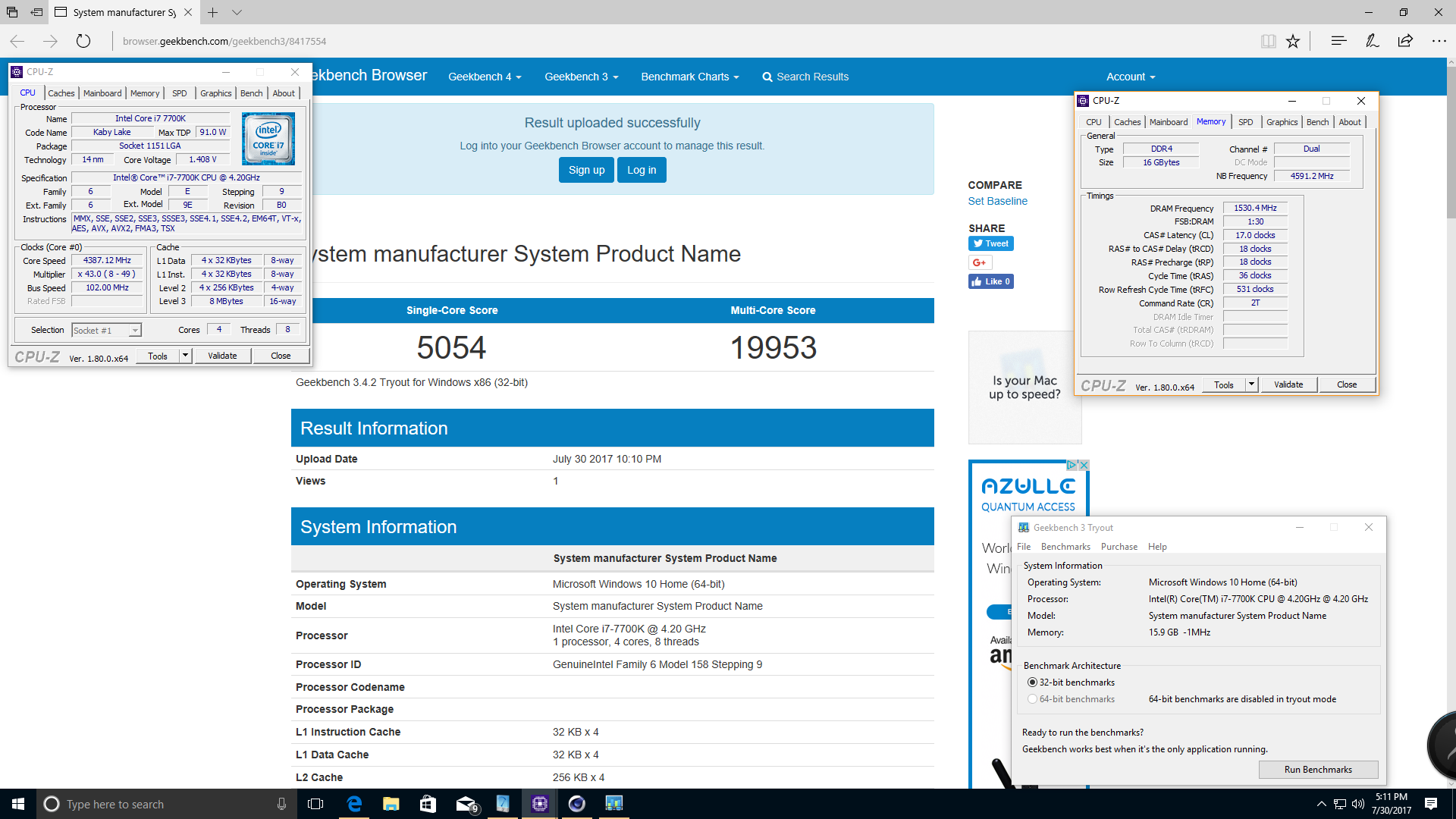The image size is (1456, 819).
Task: Expand the Geekbench 3 dropdown menu
Action: [x=581, y=77]
